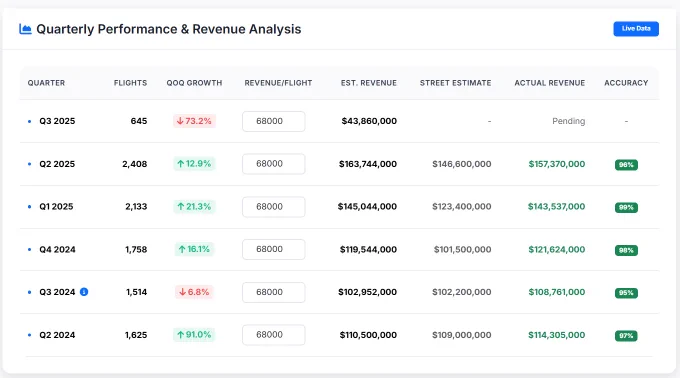This screenshot has width=680, height=378.
Task: Focus the Revenue/Flight input for Q3 2025
Action: point(274,121)
